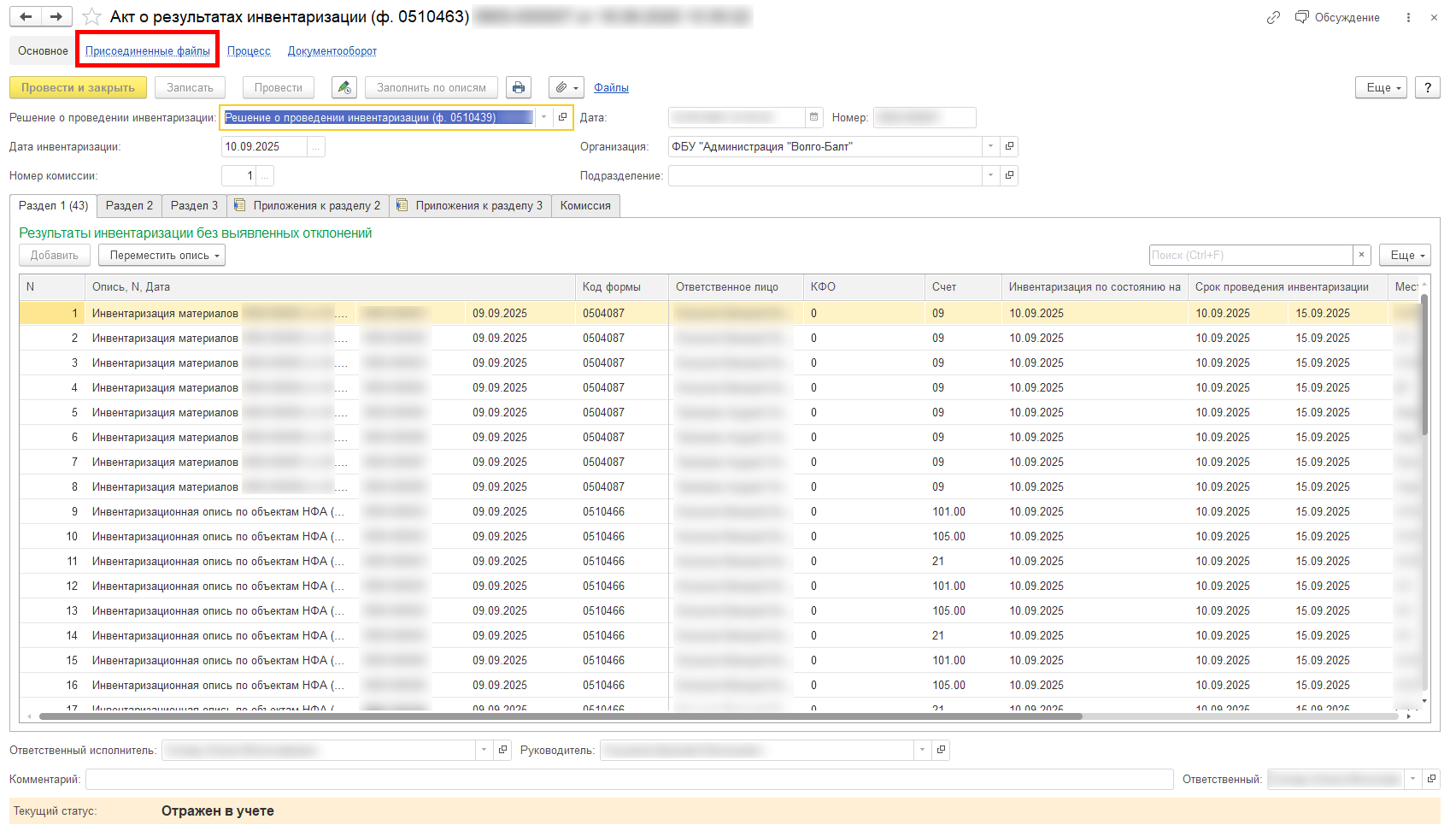
Task: Open the Организация record via open icon
Action: coord(1009,147)
